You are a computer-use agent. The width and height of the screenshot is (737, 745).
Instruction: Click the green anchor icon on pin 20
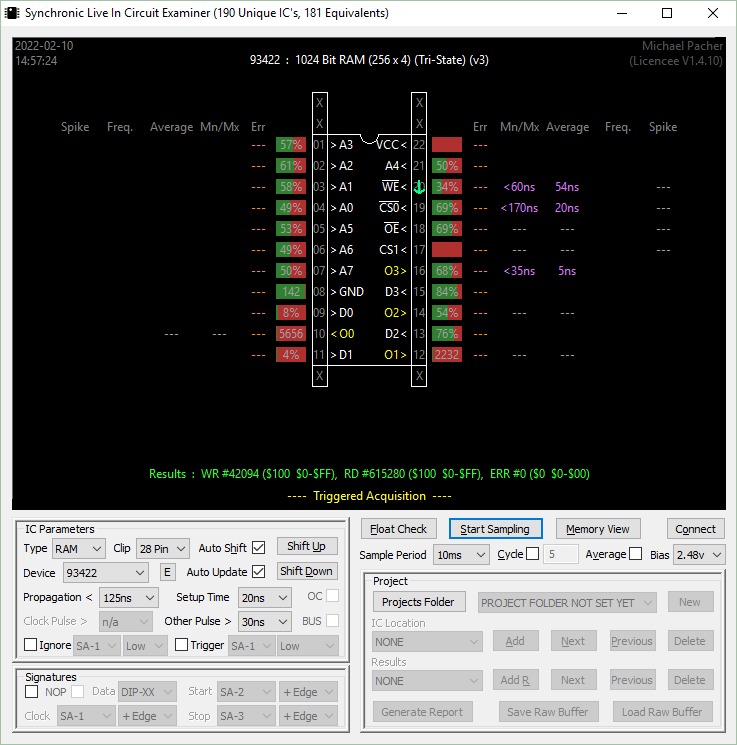tap(419, 187)
